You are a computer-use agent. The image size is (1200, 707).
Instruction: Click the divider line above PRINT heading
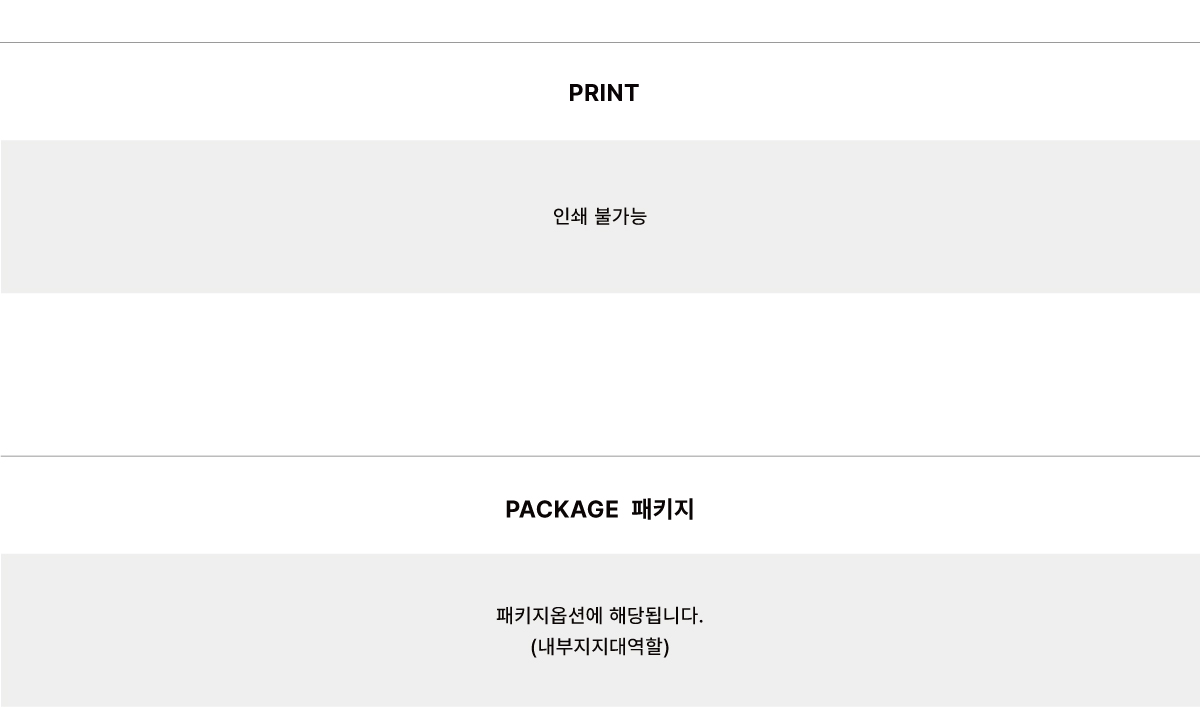point(600,42)
